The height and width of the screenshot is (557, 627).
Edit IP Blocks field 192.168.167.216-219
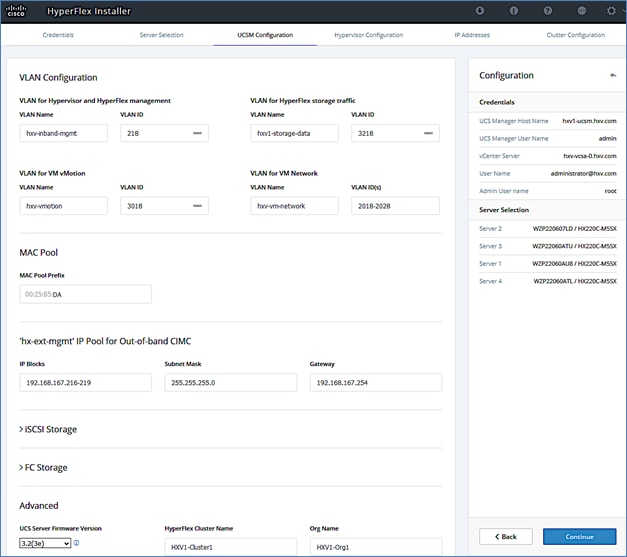point(86,383)
